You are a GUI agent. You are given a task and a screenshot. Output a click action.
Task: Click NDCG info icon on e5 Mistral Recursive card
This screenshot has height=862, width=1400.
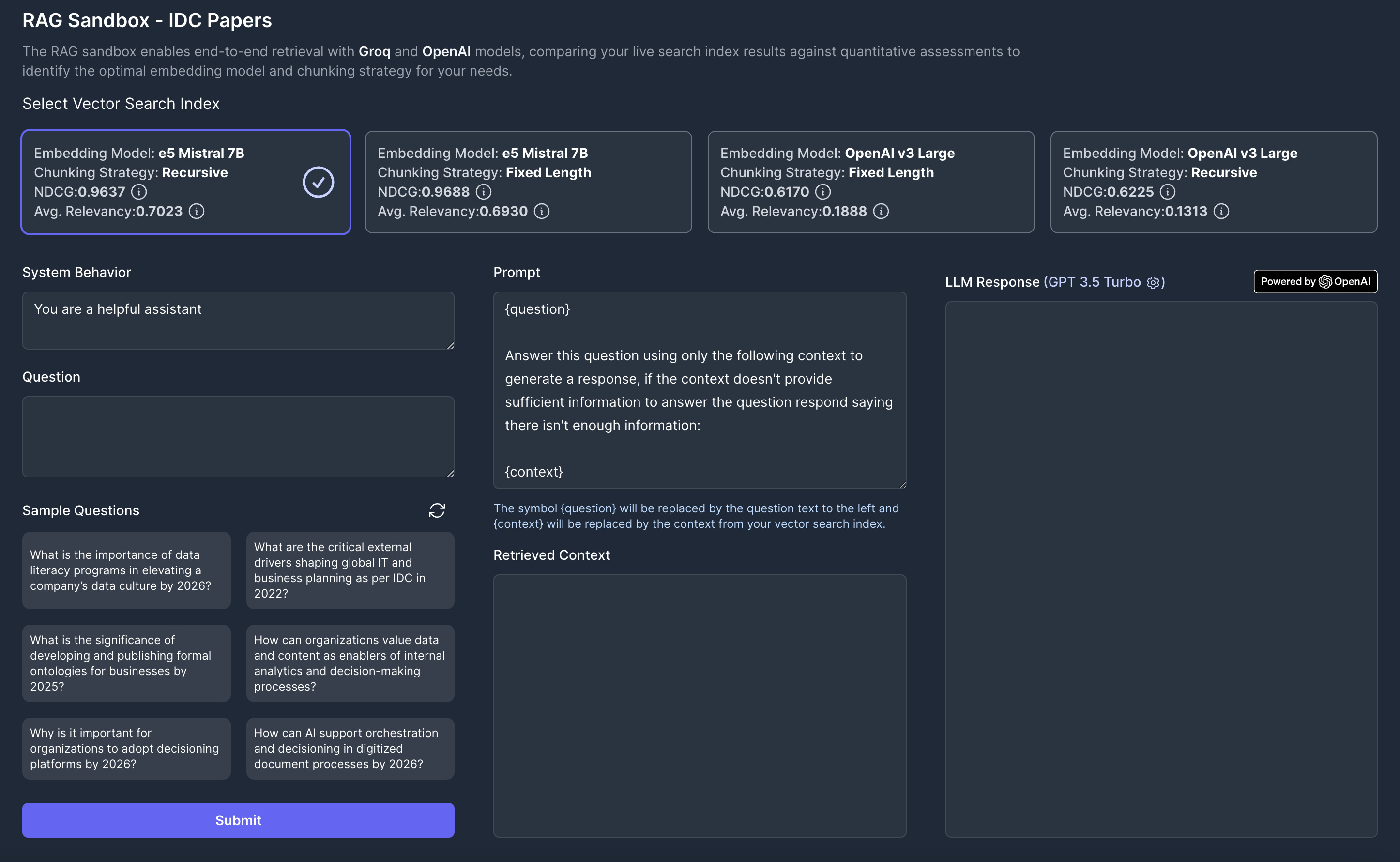[x=139, y=192]
